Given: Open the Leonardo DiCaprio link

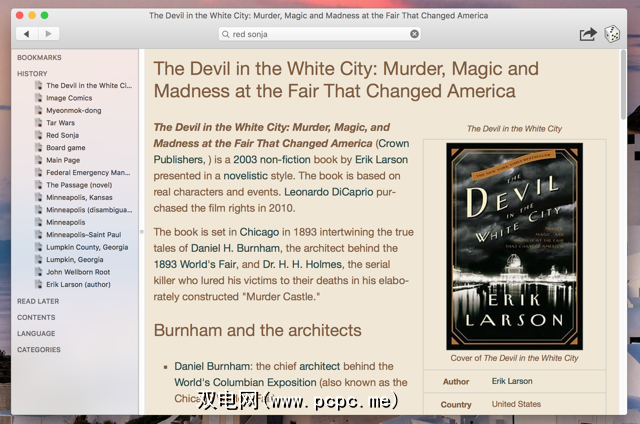Looking at the screenshot, I should coord(329,192).
